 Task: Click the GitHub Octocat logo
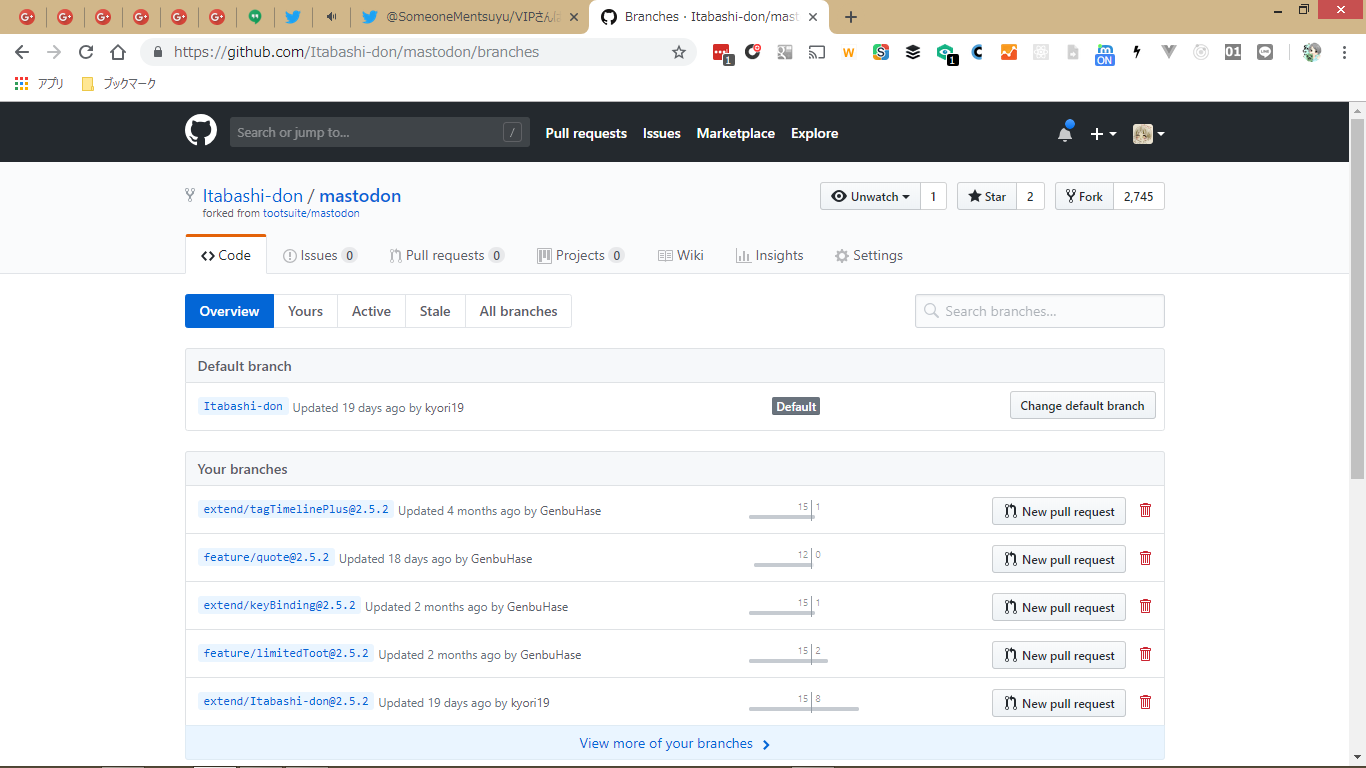pos(201,132)
